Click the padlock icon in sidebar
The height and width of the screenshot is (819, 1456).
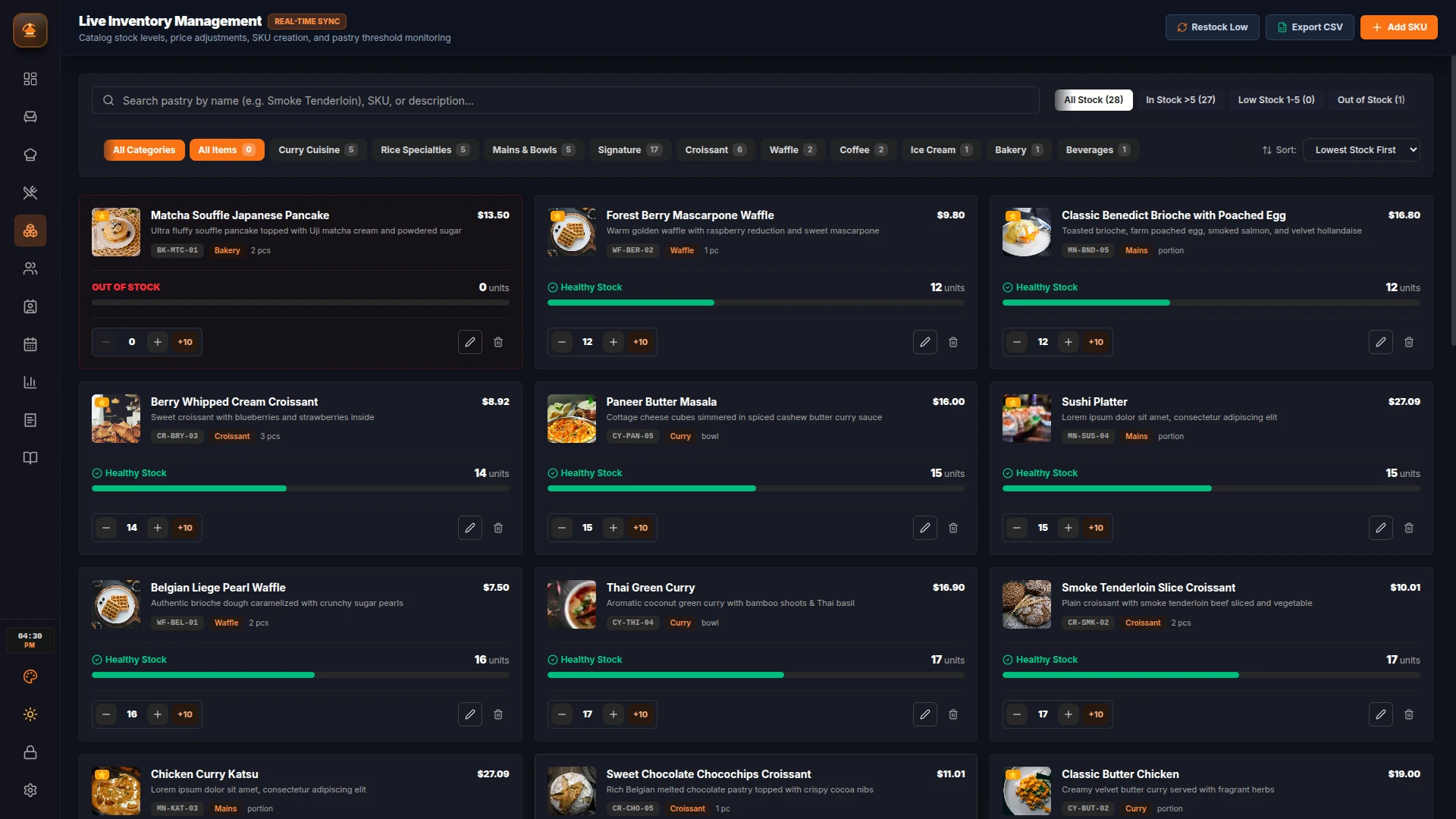tap(30, 752)
